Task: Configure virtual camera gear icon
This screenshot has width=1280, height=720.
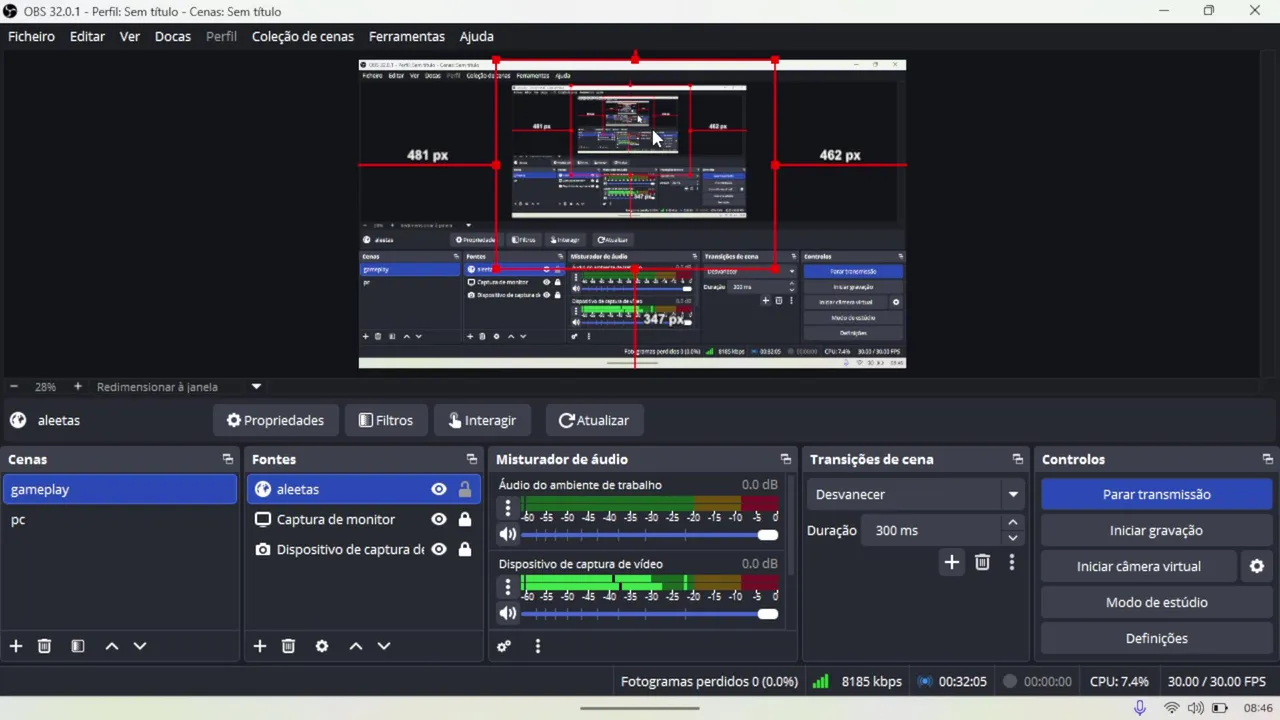Action: (x=1257, y=566)
